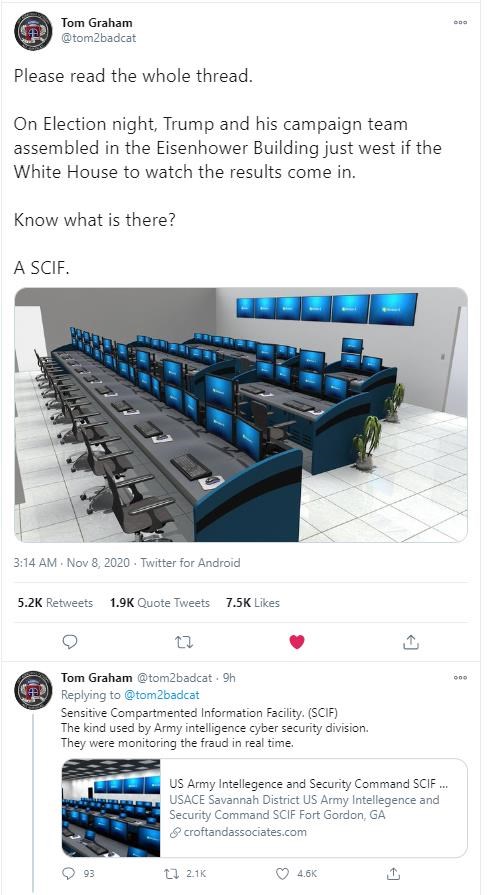Like the reply with 4.6K likes
The height and width of the screenshot is (895, 487).
296,873
